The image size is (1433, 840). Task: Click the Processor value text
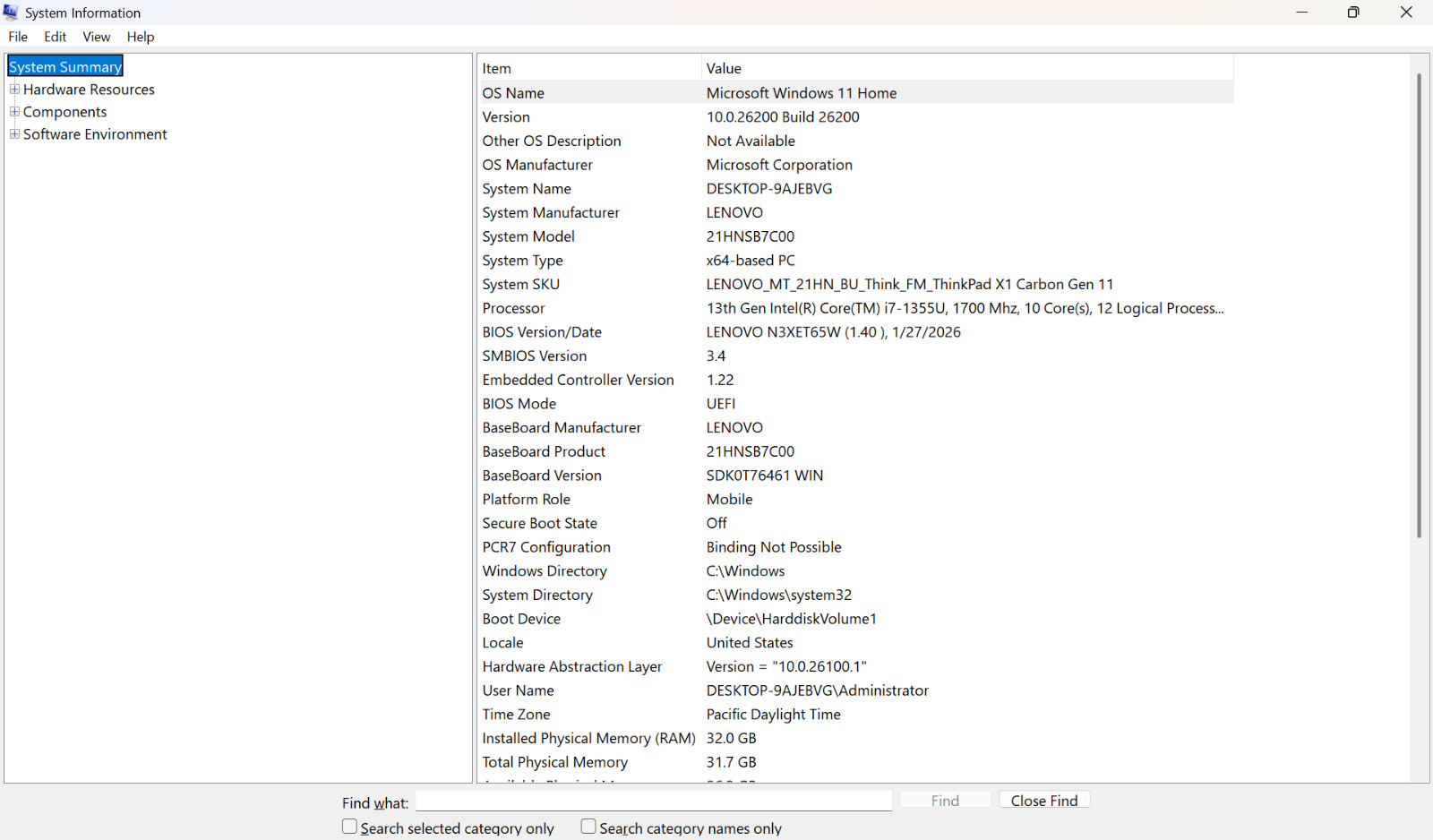pyautogui.click(x=965, y=308)
